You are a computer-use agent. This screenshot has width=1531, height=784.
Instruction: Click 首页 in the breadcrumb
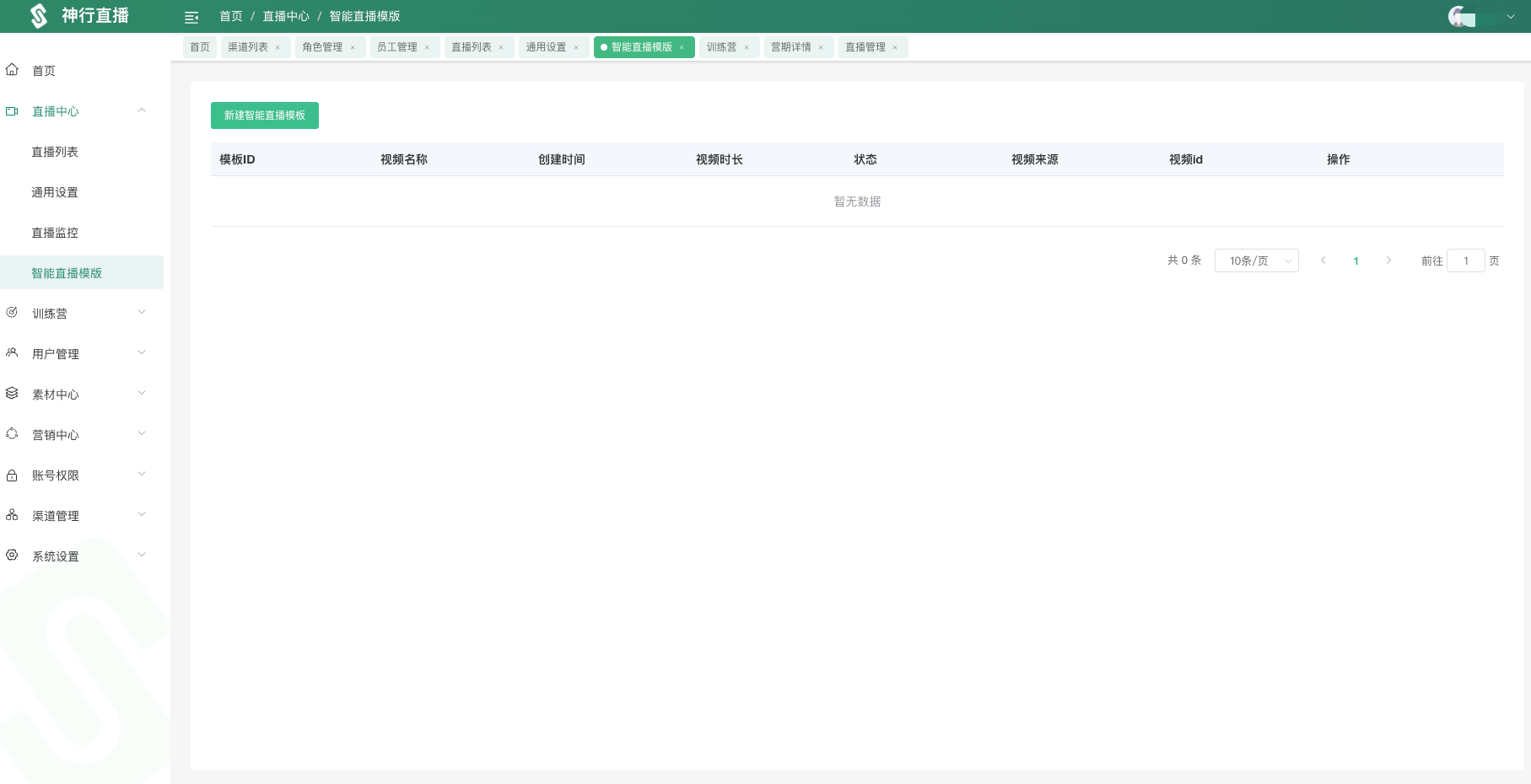[231, 16]
